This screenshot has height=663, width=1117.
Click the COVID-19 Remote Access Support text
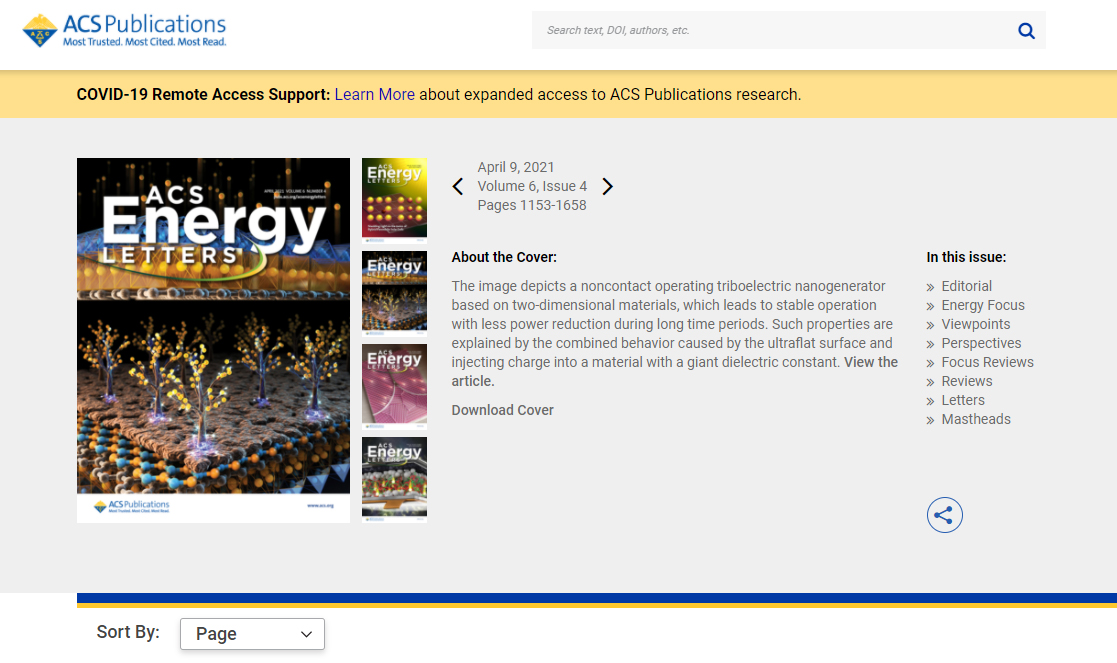point(203,95)
